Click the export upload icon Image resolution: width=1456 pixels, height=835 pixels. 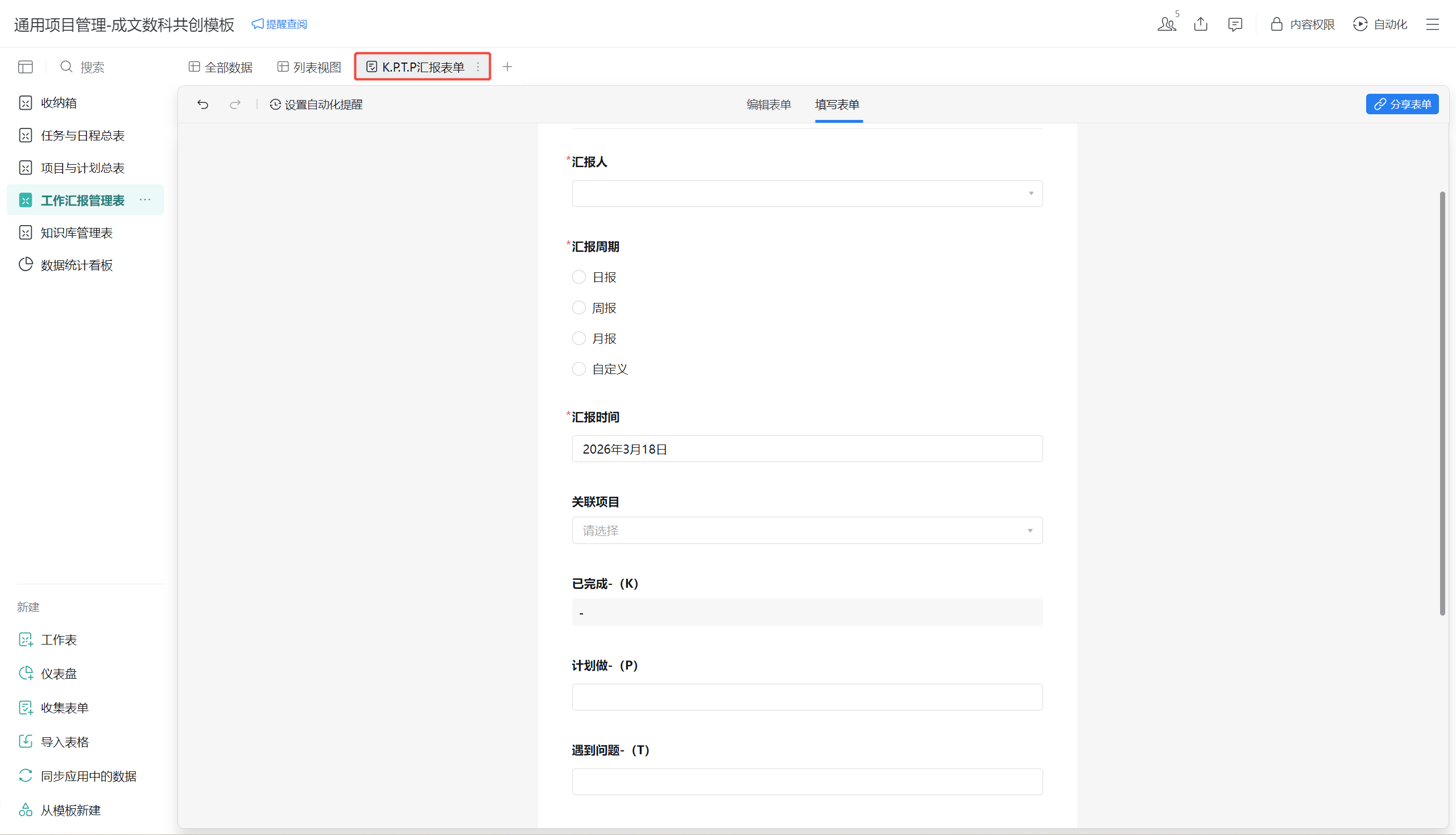(x=1201, y=24)
